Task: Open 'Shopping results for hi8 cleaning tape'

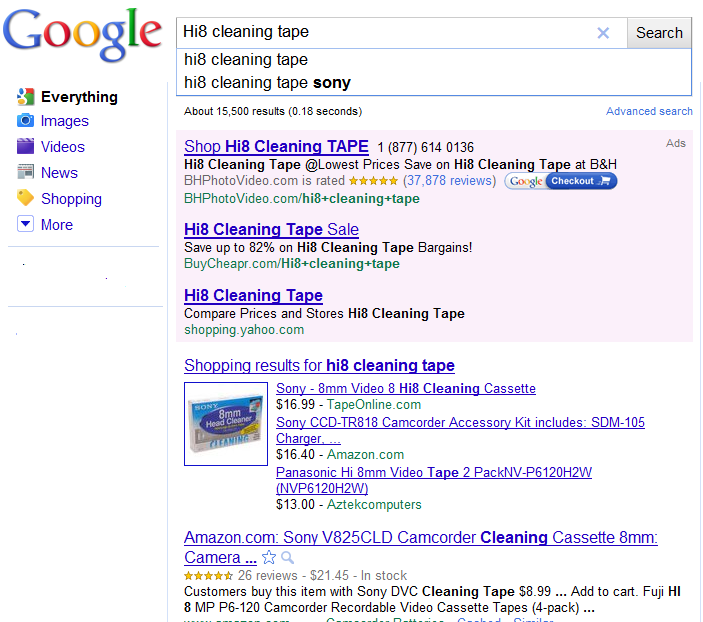Action: click(x=319, y=365)
